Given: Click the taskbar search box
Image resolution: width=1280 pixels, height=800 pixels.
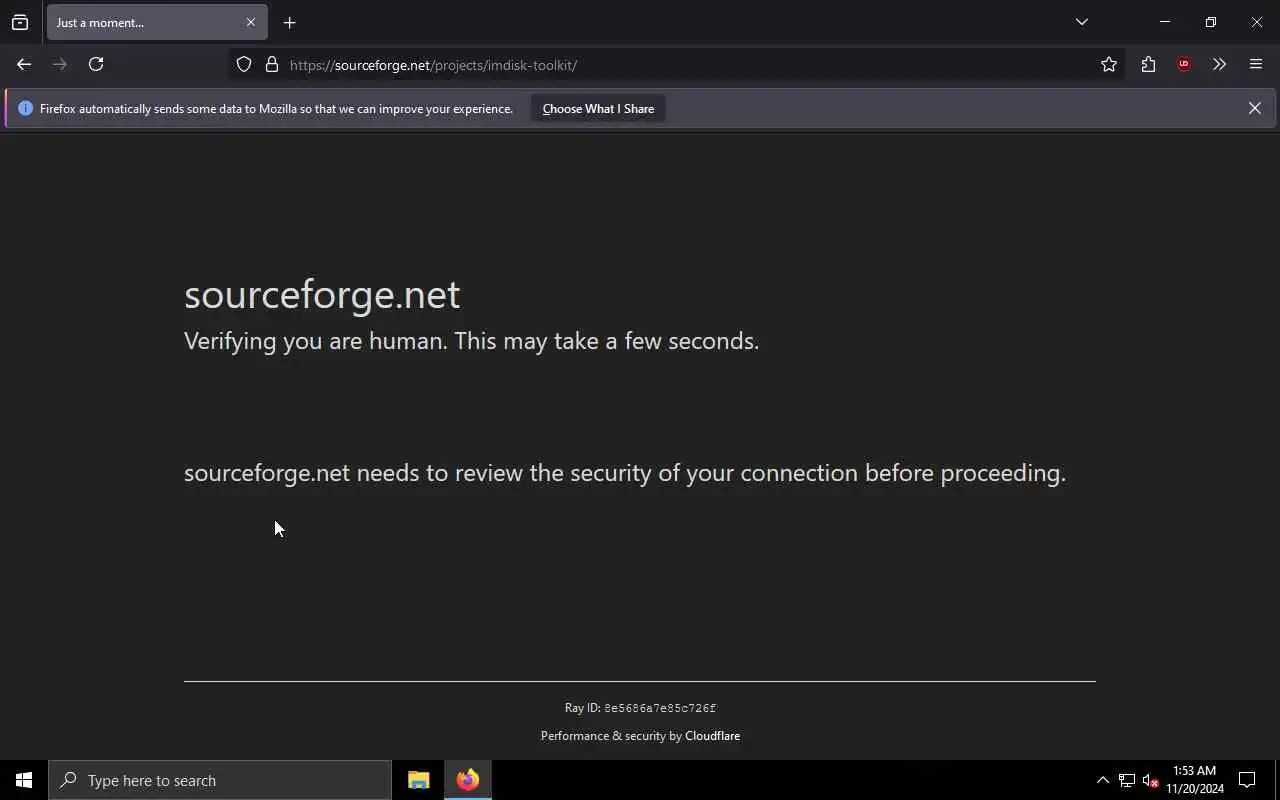Looking at the screenshot, I should coord(220,780).
